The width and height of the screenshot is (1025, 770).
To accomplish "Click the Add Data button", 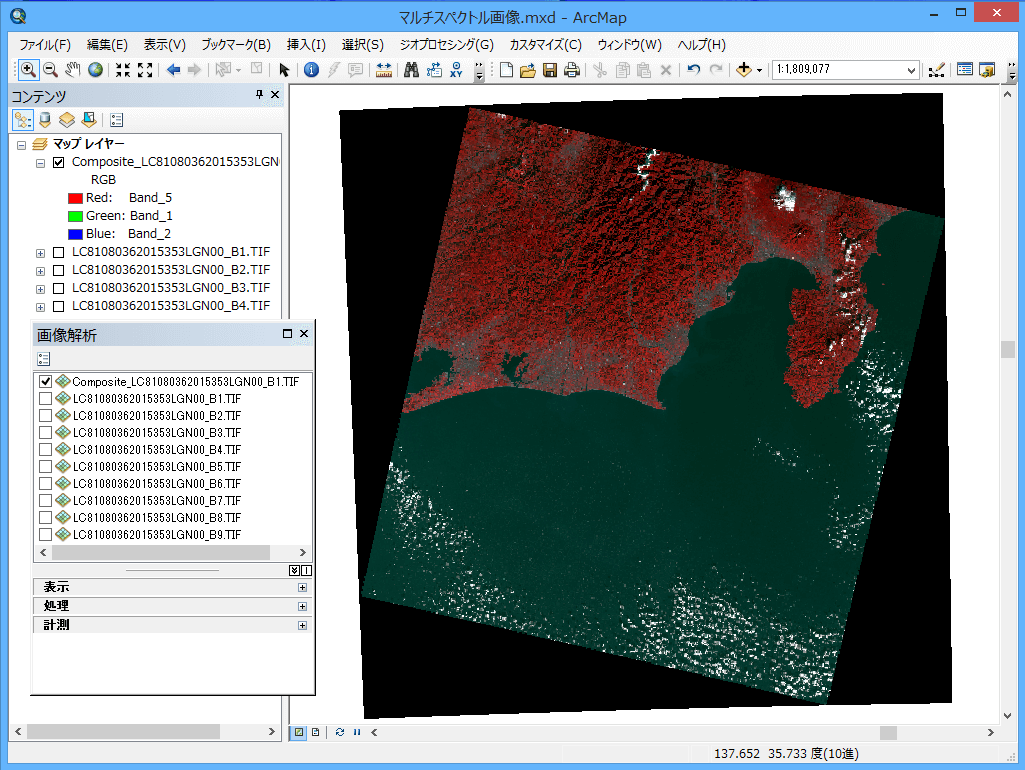I will click(744, 70).
